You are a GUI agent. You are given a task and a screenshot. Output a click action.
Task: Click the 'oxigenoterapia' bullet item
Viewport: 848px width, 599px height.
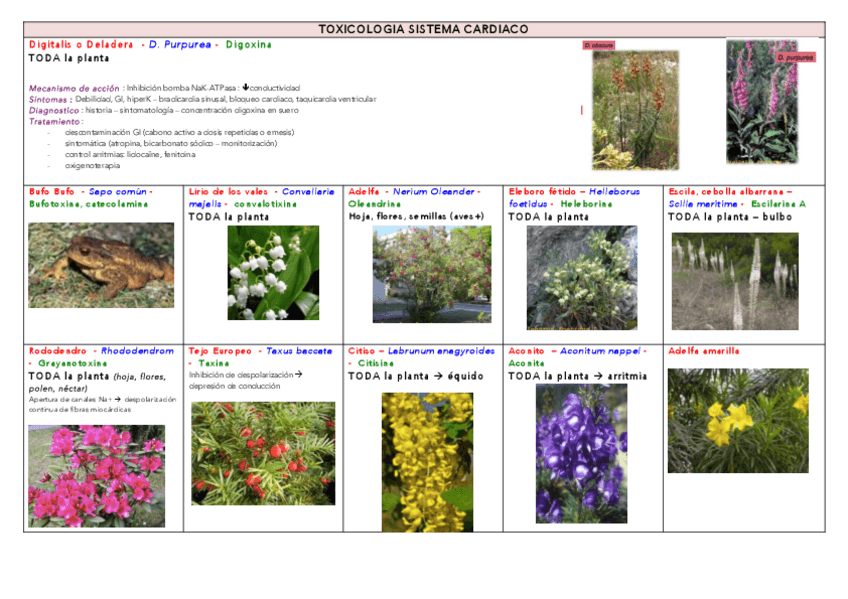pyautogui.click(x=92, y=166)
